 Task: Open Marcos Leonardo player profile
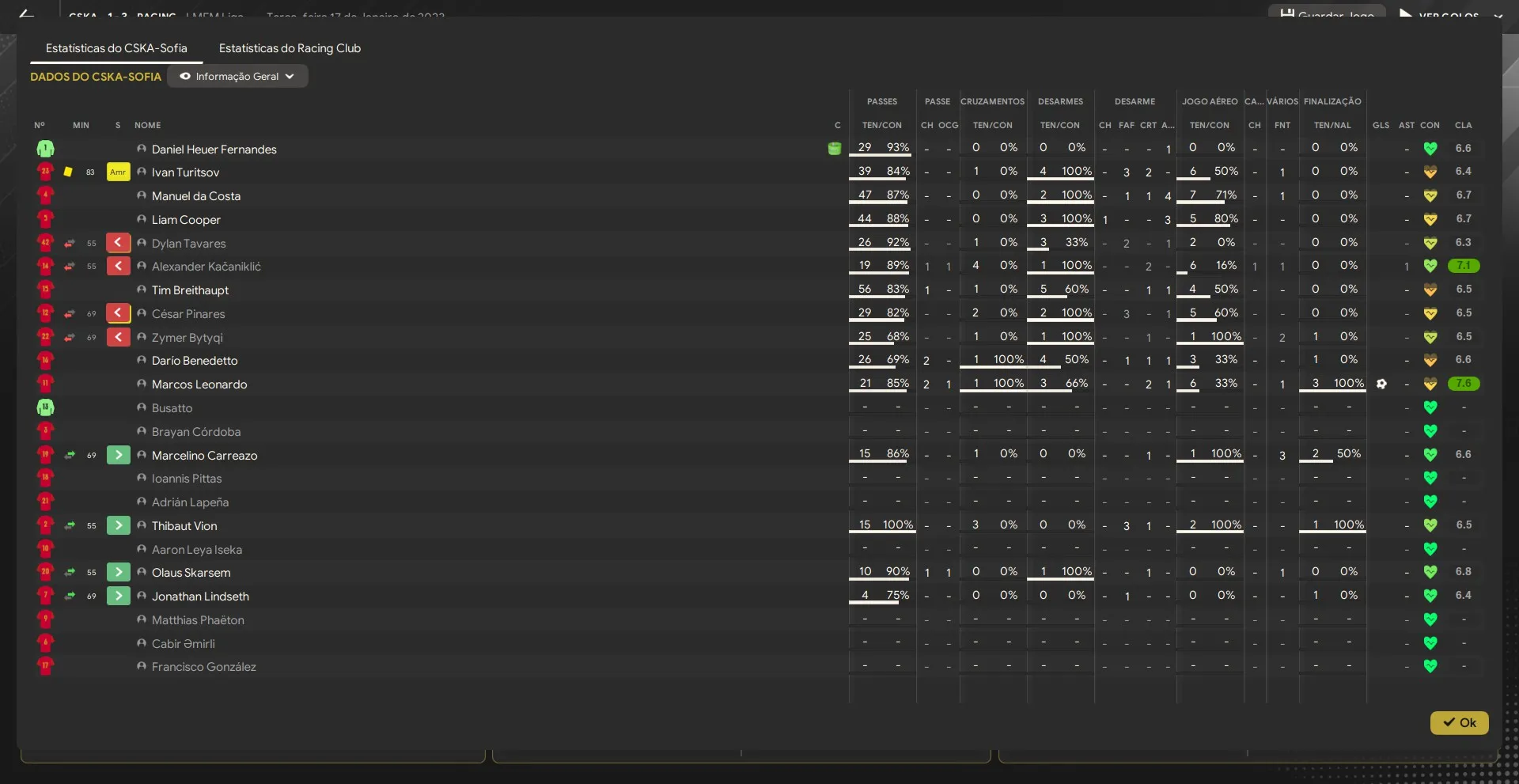[x=199, y=384]
